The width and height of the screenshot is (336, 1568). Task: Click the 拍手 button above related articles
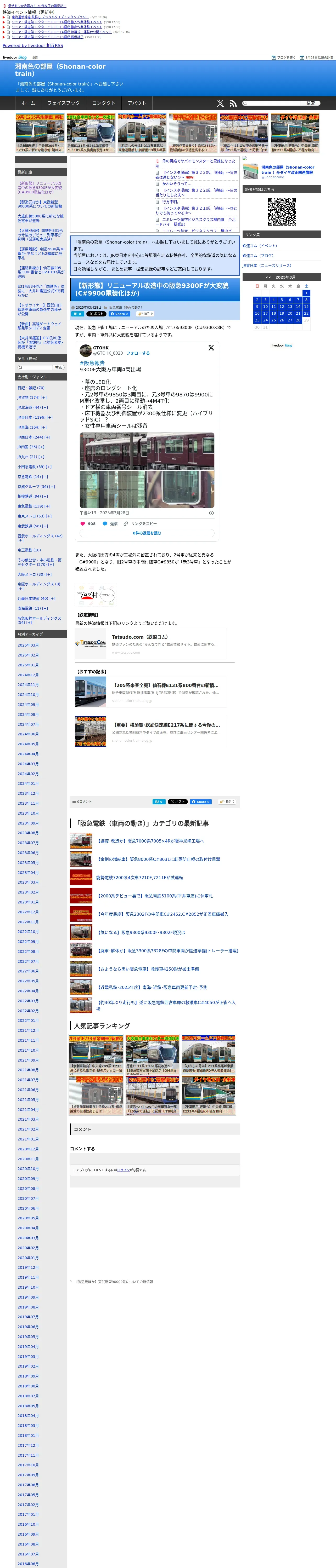(x=227, y=802)
